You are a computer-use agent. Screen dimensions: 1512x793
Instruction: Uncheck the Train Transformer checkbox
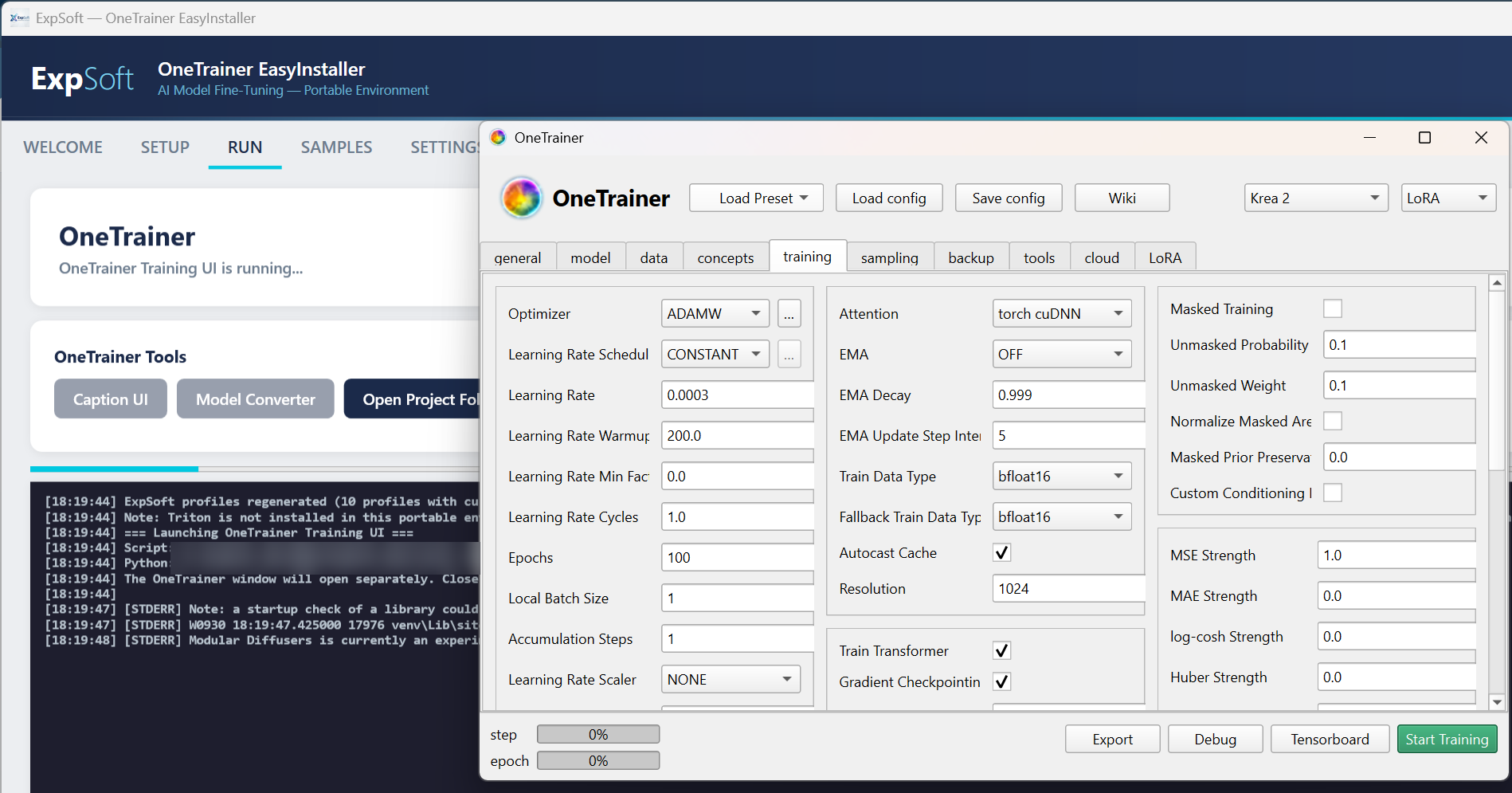(x=1001, y=650)
